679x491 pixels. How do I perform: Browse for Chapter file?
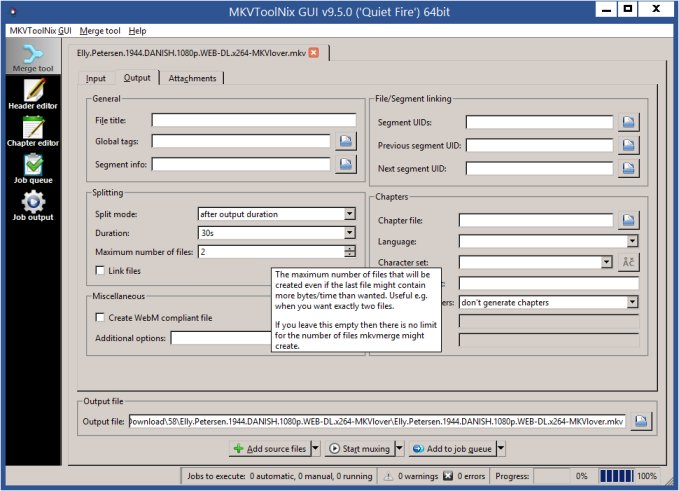coord(629,220)
